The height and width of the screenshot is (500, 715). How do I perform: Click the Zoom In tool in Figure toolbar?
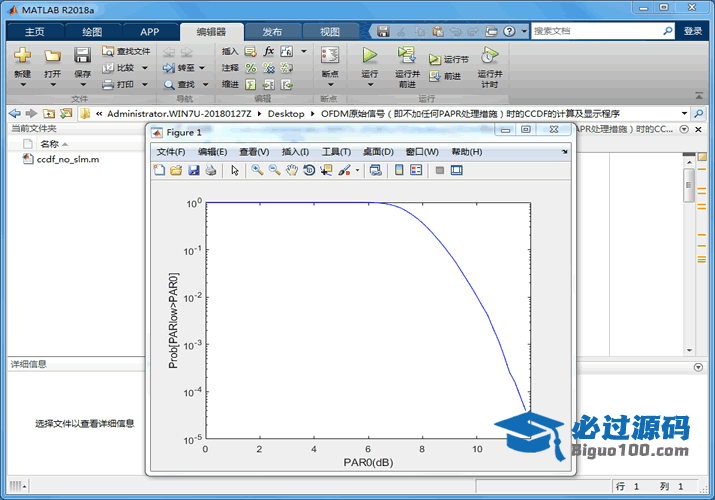(x=257, y=170)
